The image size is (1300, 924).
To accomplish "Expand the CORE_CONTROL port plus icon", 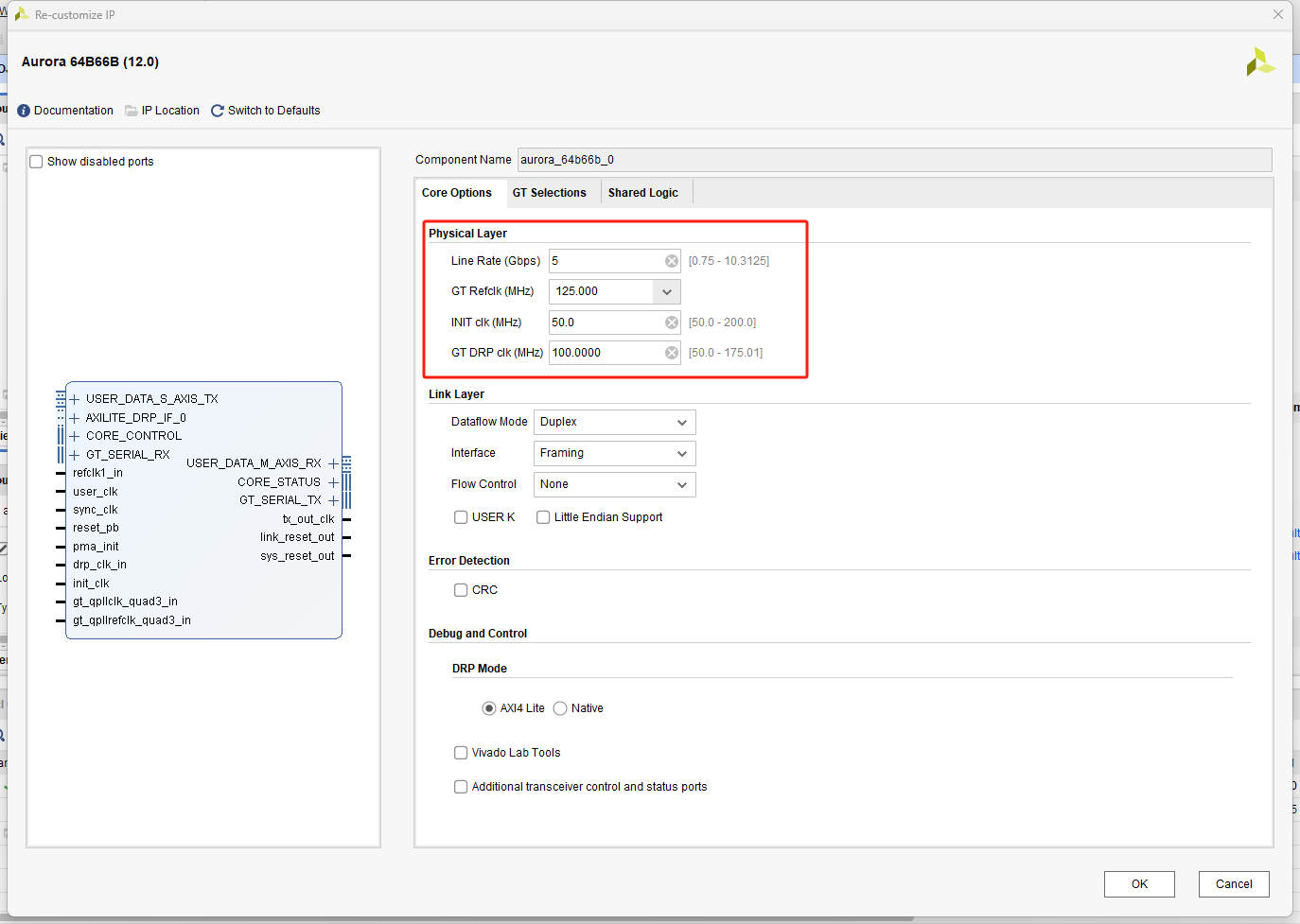I will 75,436.
